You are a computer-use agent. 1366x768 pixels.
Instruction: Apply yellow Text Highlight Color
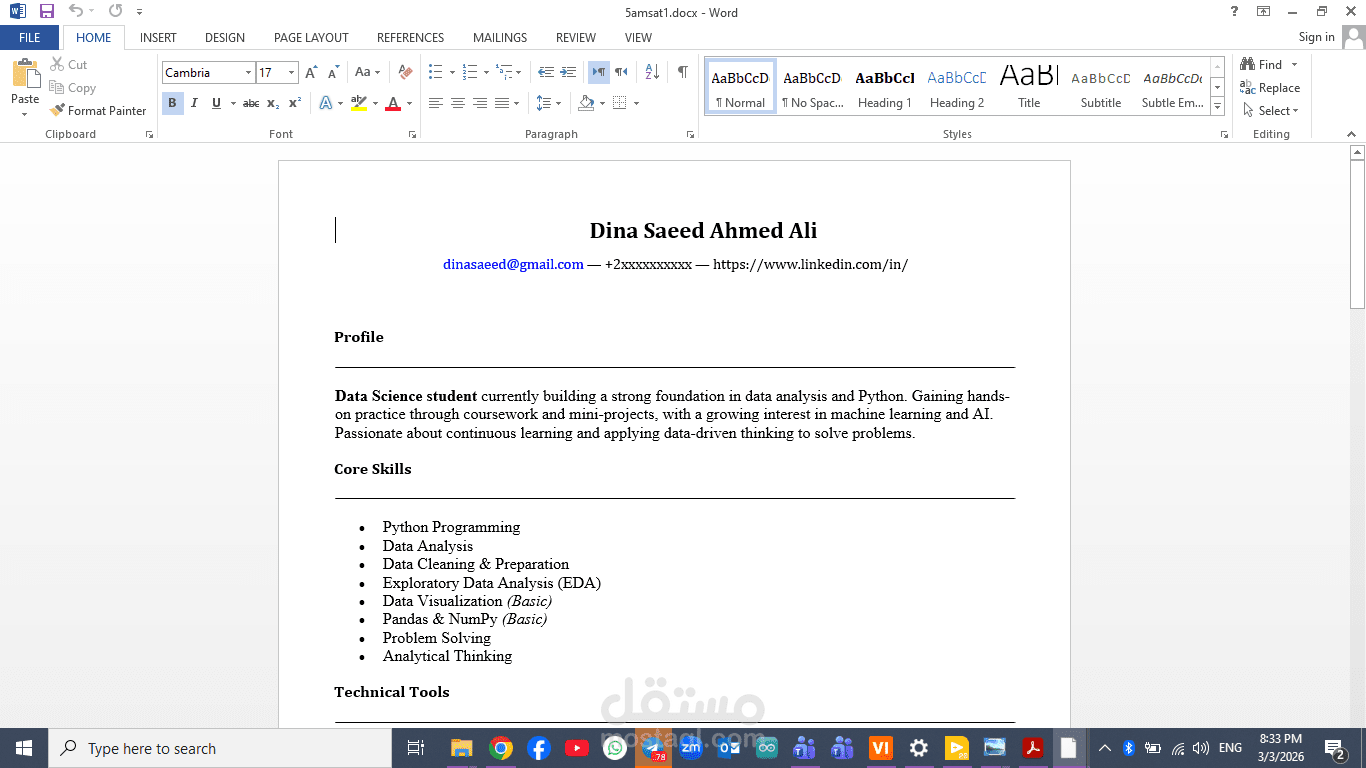pos(359,103)
